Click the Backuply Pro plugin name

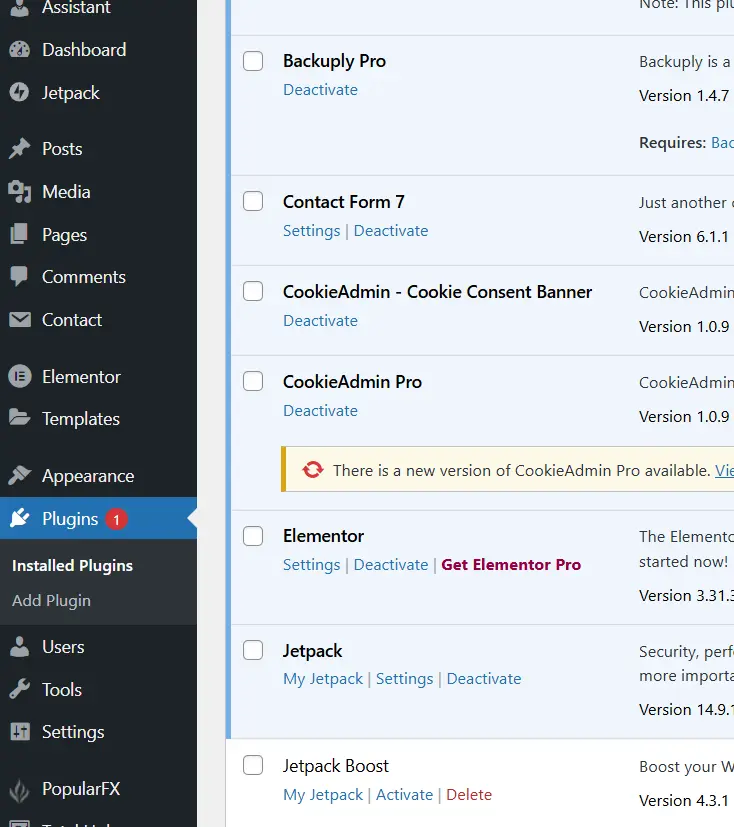pyautogui.click(x=334, y=61)
